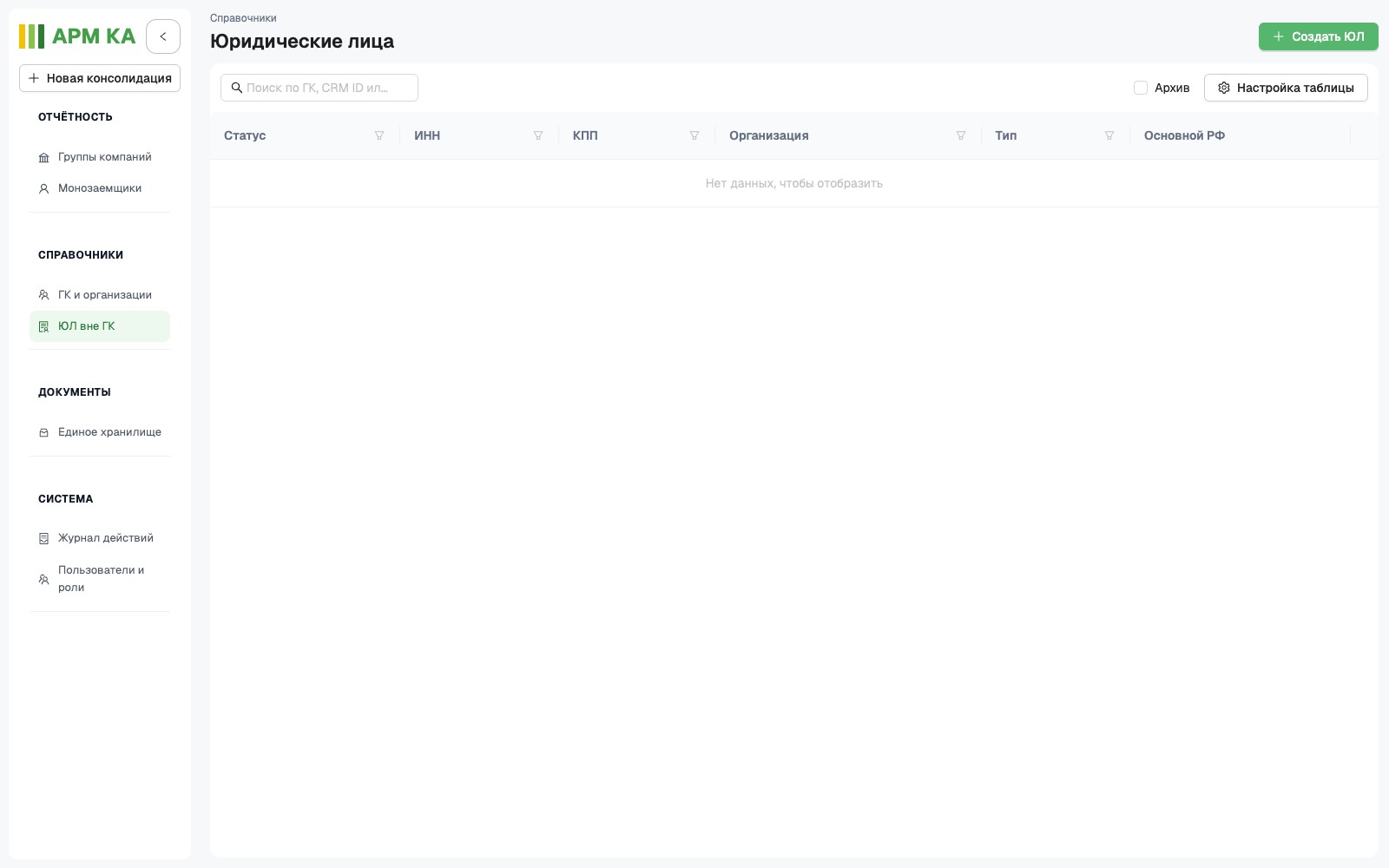The image size is (1389, 868).
Task: Focus the search field Поиск по ГК
Action: [319, 88]
